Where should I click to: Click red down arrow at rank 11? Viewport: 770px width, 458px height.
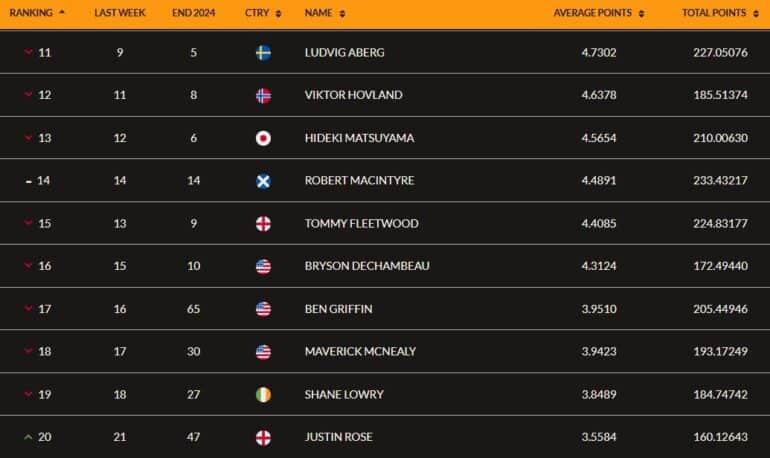click(x=28, y=52)
